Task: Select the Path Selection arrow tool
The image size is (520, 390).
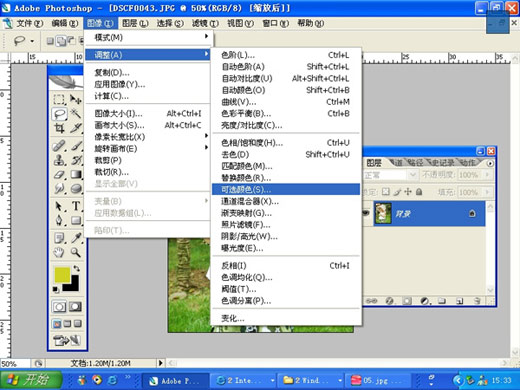Action: 59,206
